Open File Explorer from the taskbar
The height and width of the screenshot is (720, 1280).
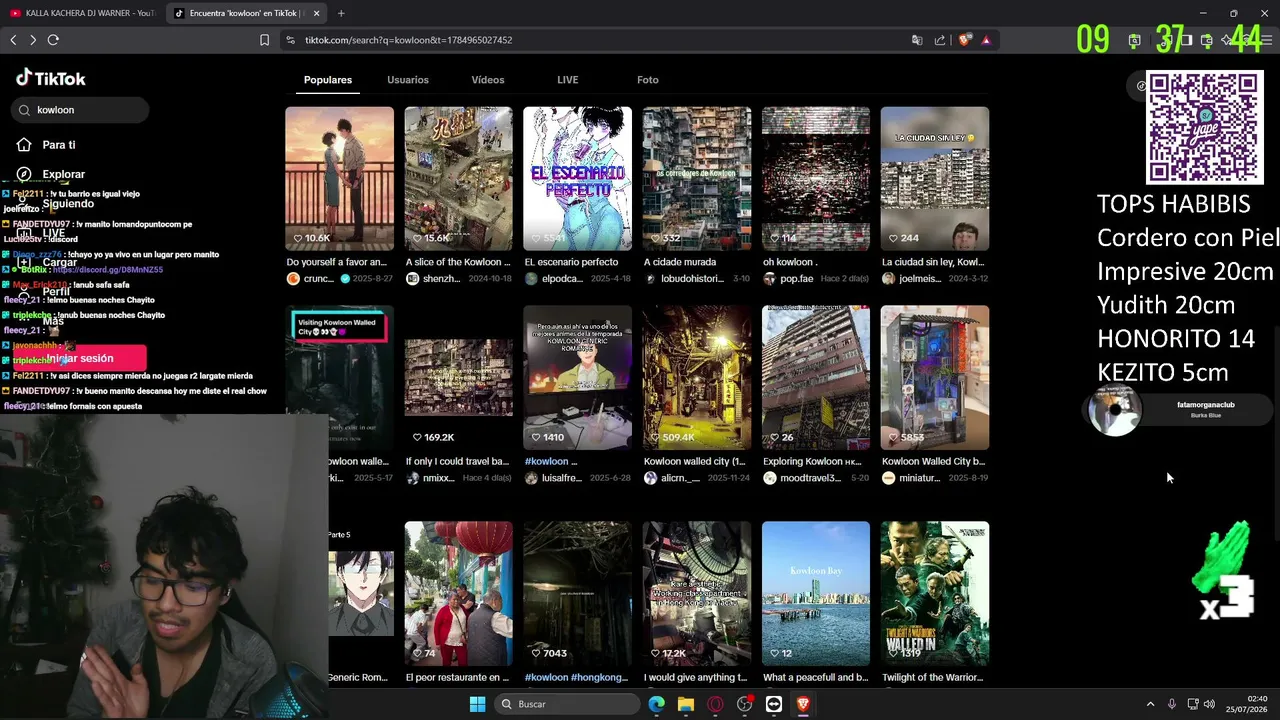click(x=686, y=704)
